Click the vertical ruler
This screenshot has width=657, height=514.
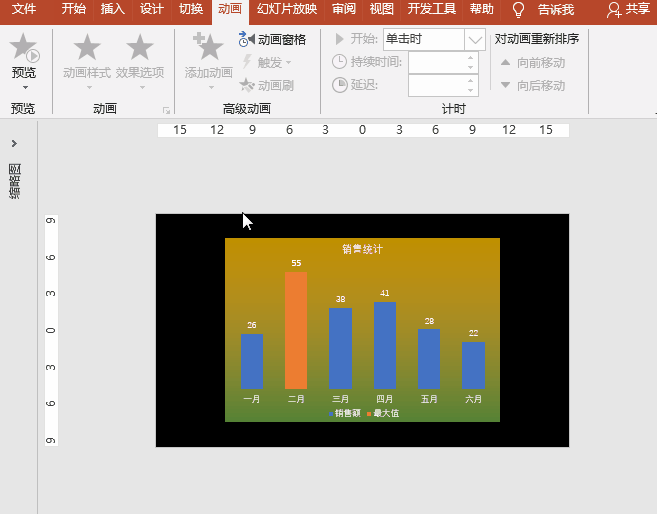coord(51,330)
